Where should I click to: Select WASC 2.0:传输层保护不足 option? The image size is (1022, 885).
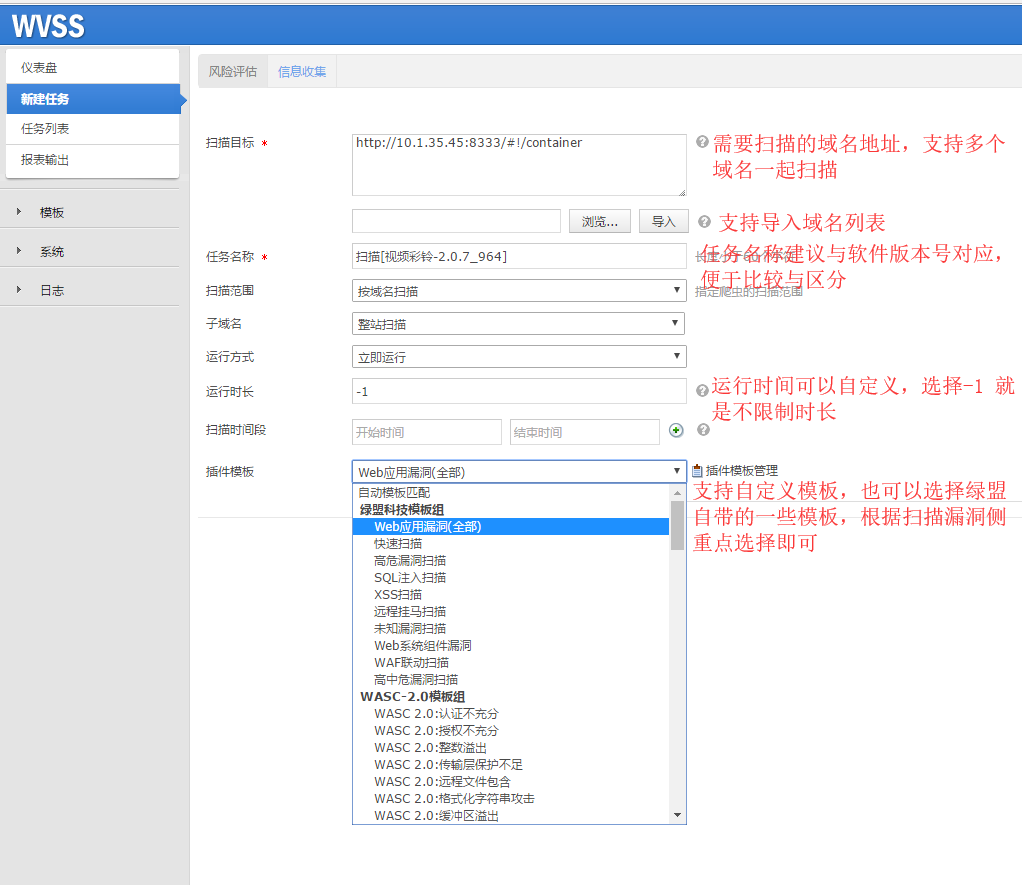511,764
